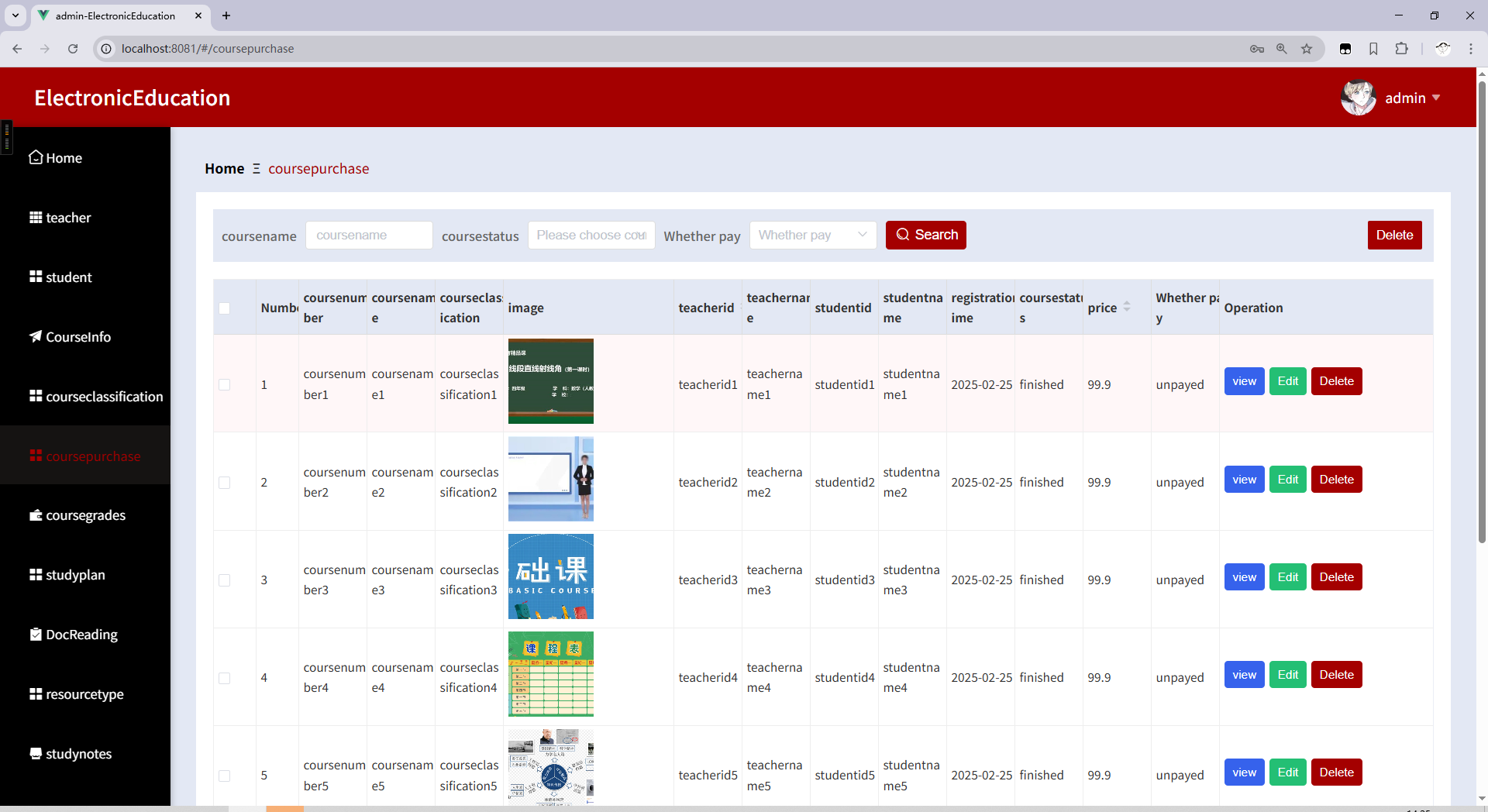The height and width of the screenshot is (812, 1488).
Task: Check the checkbox for row 4
Action: tap(225, 678)
